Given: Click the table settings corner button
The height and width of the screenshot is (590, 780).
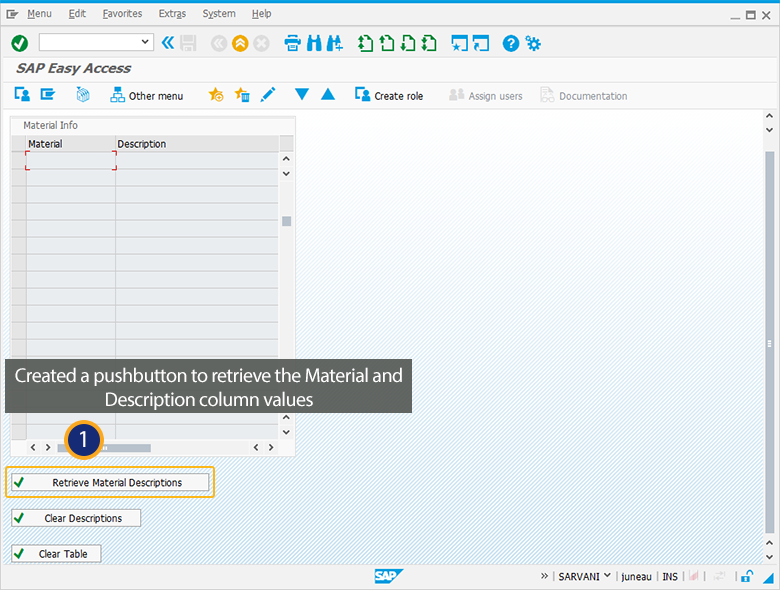Looking at the screenshot, I should 287,144.
